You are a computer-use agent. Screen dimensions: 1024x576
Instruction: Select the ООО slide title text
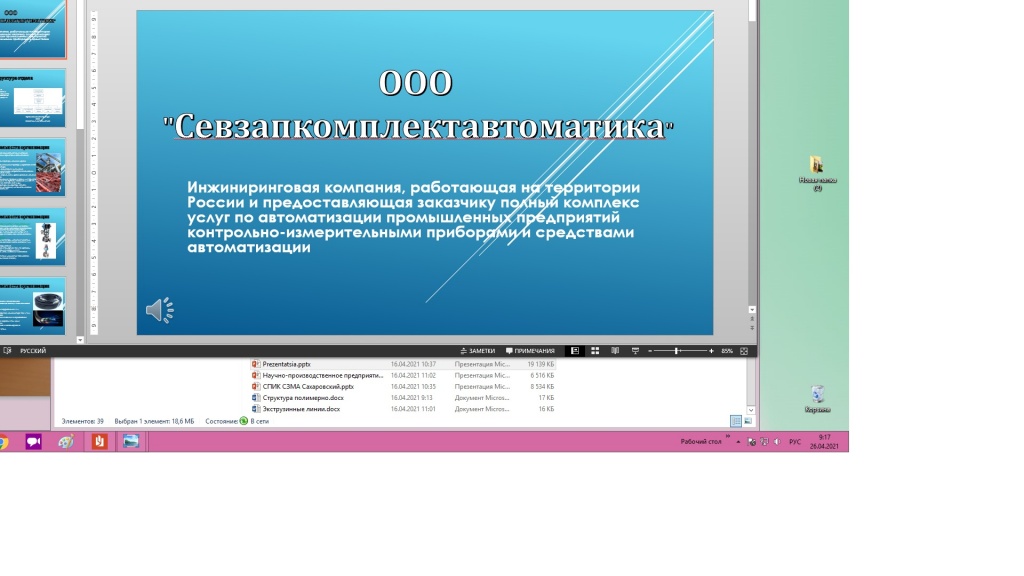415,83
